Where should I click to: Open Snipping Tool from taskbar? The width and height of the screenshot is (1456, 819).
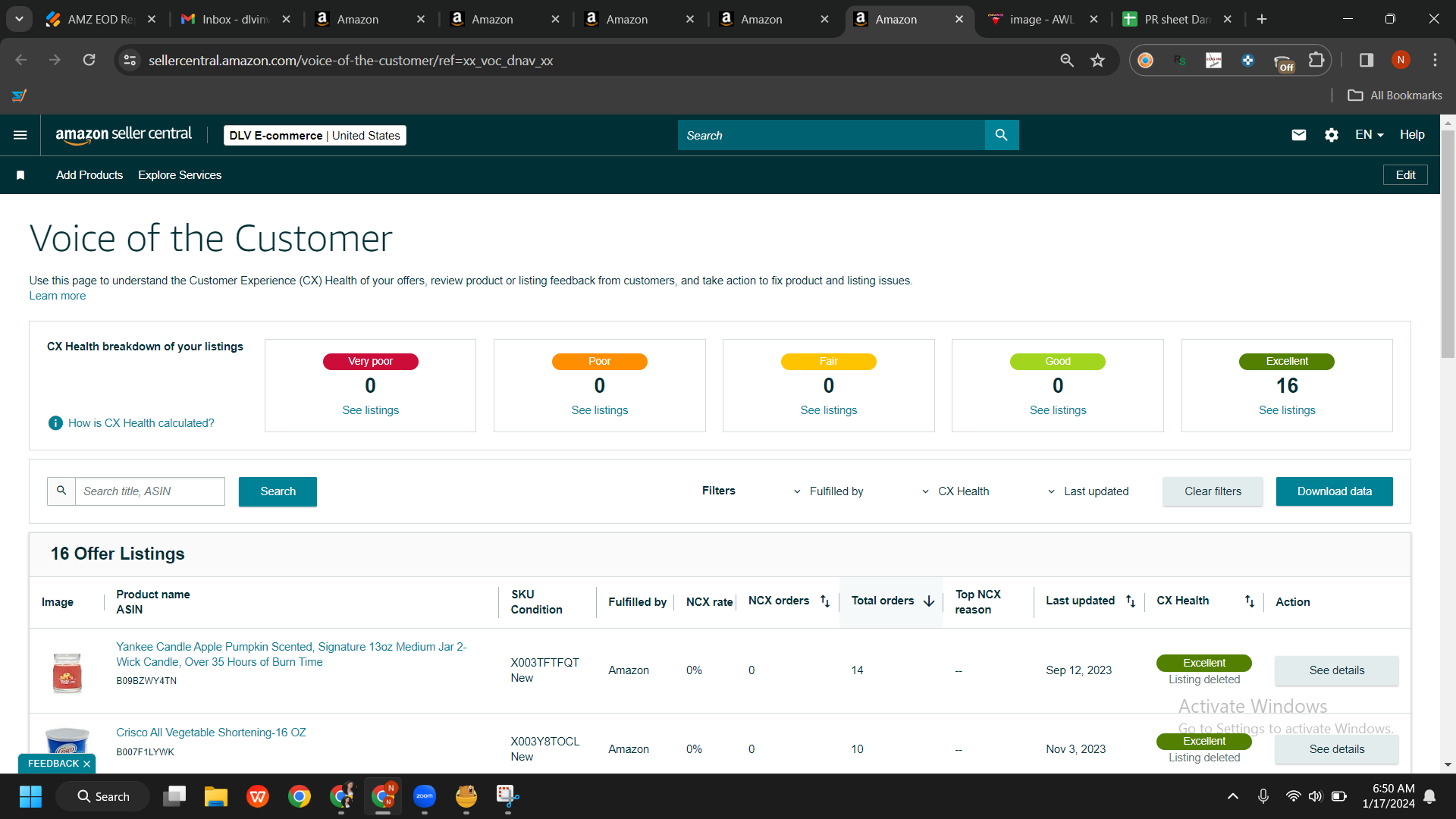pyautogui.click(x=507, y=797)
